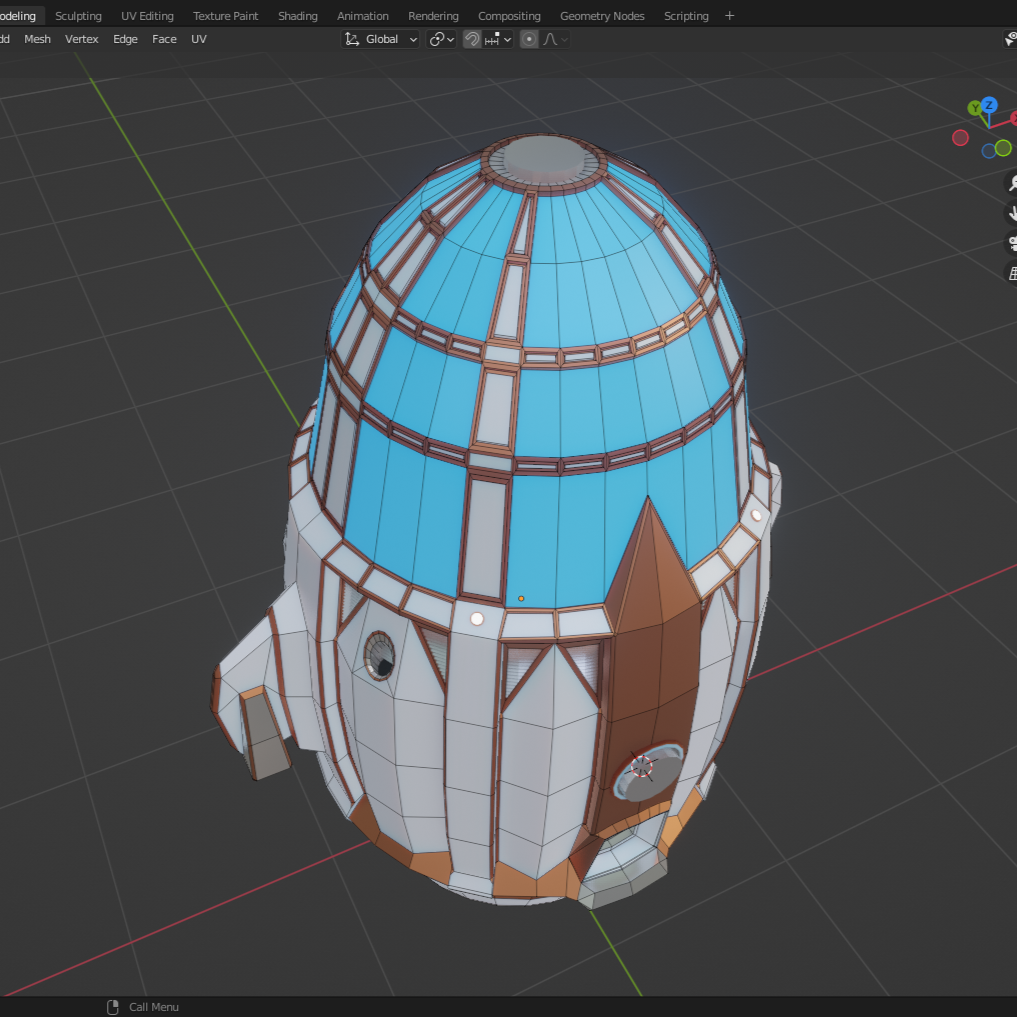Viewport: 1017px width, 1017px height.
Task: Open Global transform orientation dropdown
Action: coord(381,39)
